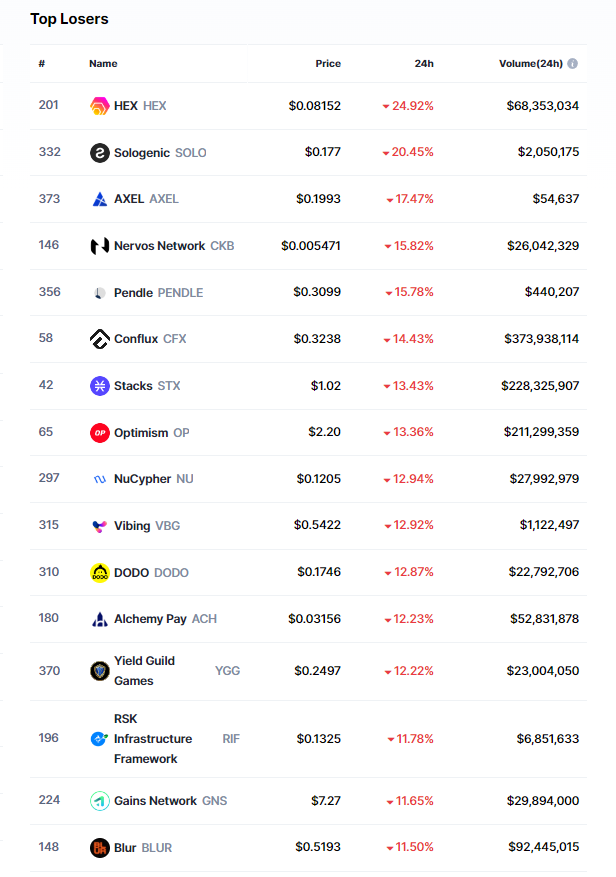Sort table by 24h column header

pos(424,64)
